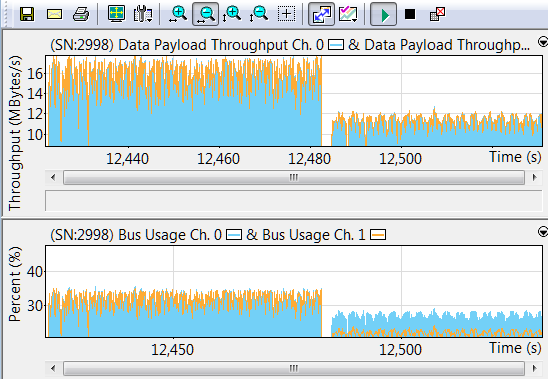This screenshot has width=548, height=379.
Task: Click the print icon in toolbar
Action: coord(81,14)
